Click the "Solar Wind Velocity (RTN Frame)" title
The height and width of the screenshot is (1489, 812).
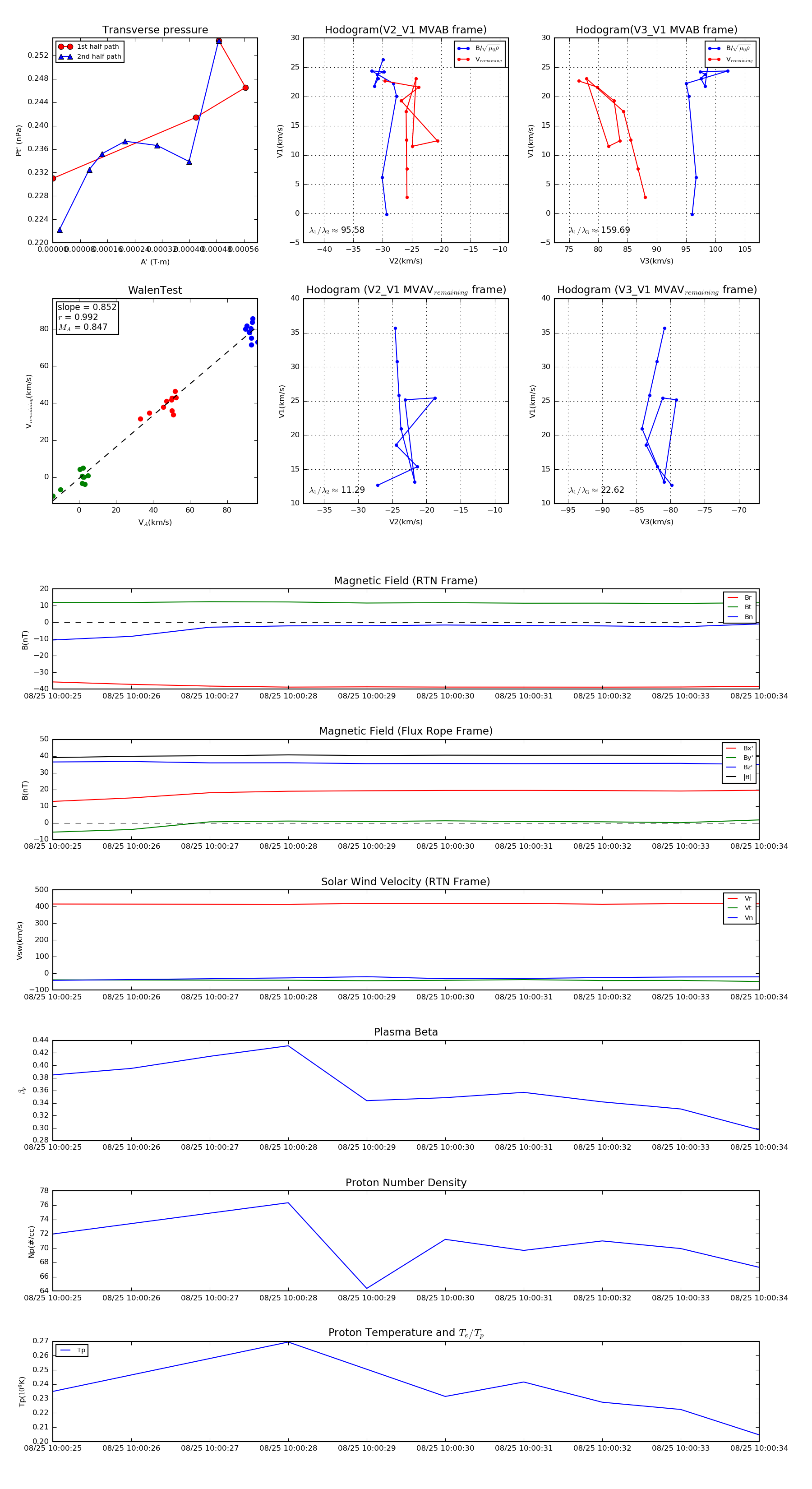(x=406, y=882)
